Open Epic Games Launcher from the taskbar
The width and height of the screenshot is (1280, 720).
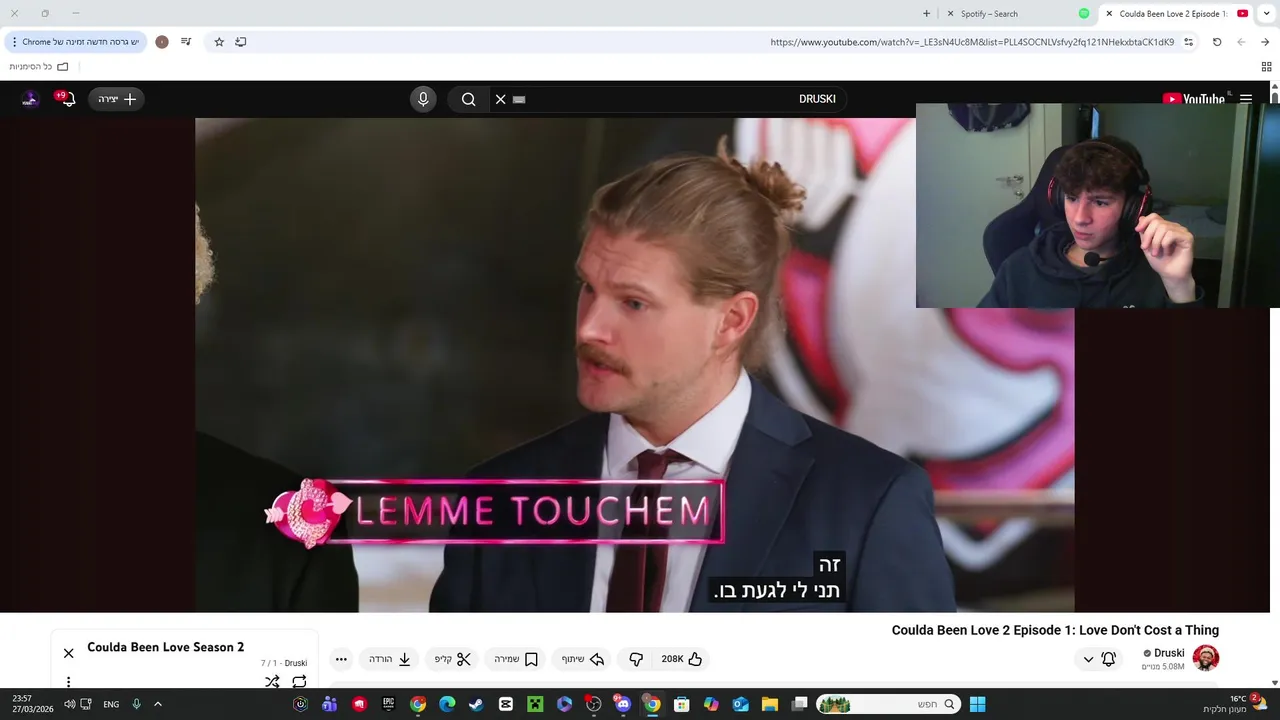click(388, 705)
